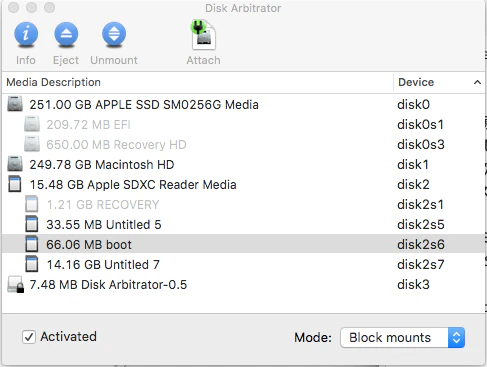
Task: Click the Apple SDXC Reader card icon
Action: [15, 184]
